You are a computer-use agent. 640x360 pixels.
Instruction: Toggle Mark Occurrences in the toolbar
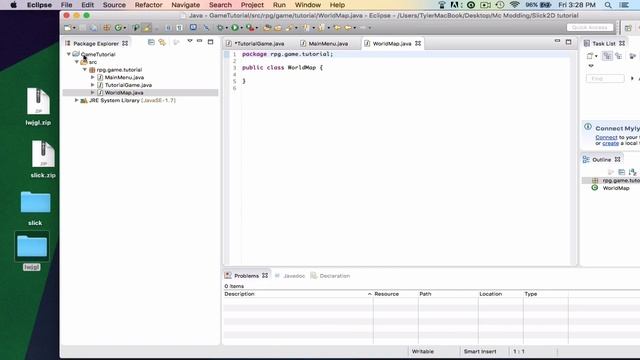[x=147, y=28]
